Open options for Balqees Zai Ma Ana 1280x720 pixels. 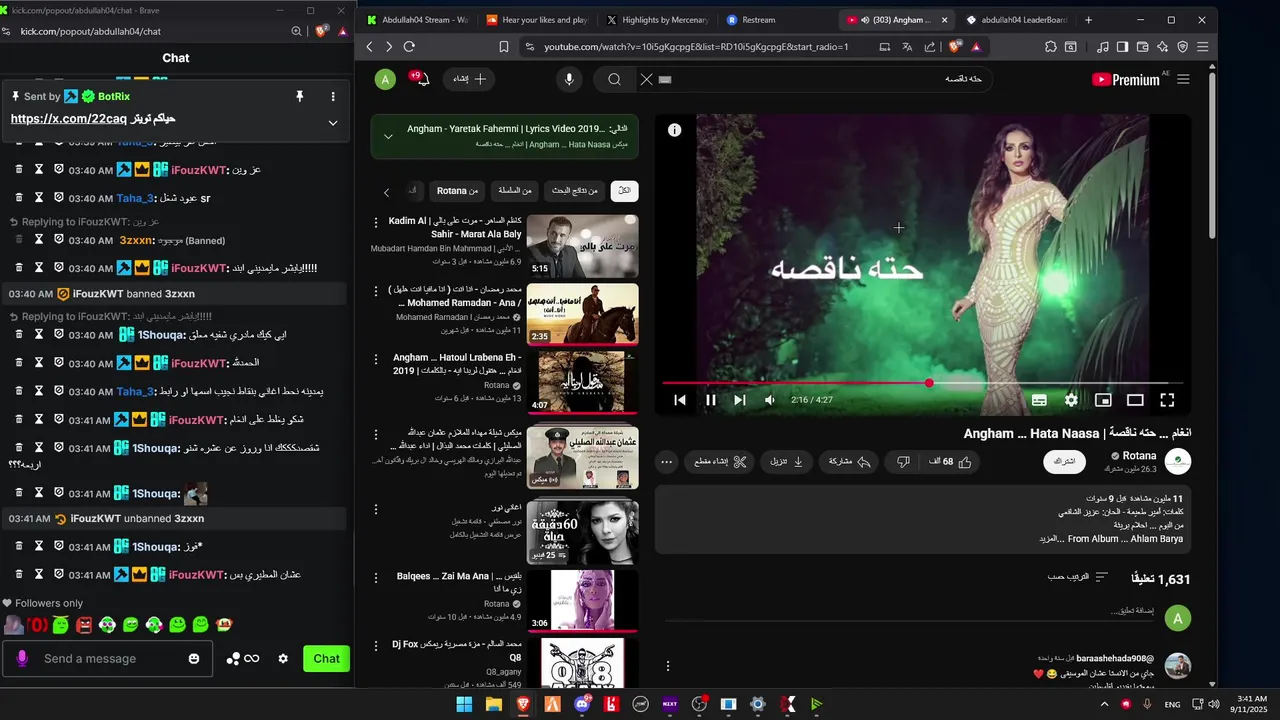pos(376,578)
